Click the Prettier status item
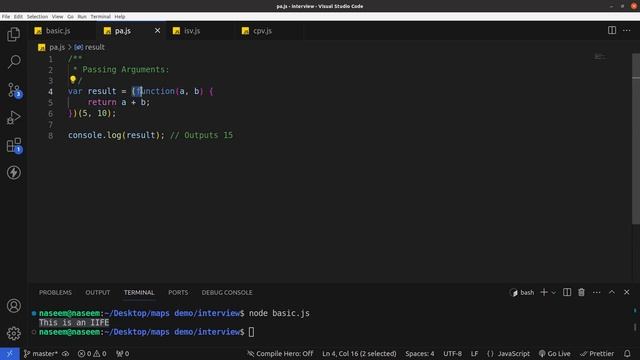 coord(597,353)
